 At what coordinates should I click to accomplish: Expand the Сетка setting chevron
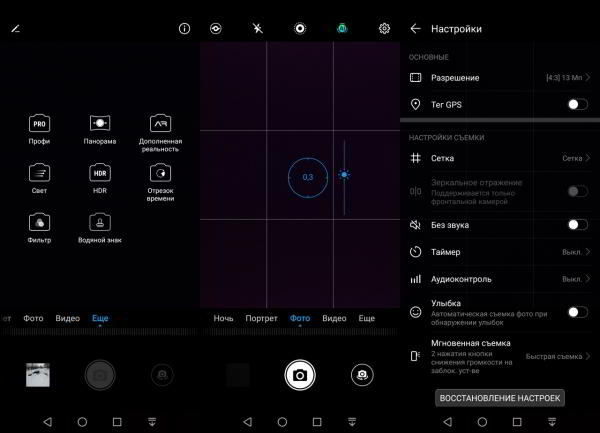coord(588,158)
